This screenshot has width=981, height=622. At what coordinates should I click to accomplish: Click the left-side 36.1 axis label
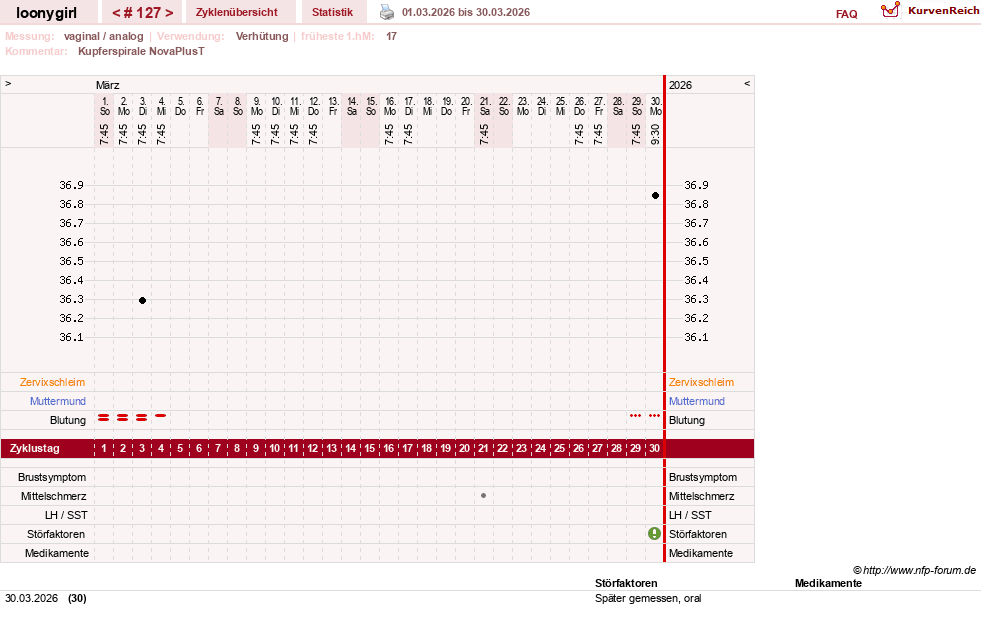coord(71,337)
